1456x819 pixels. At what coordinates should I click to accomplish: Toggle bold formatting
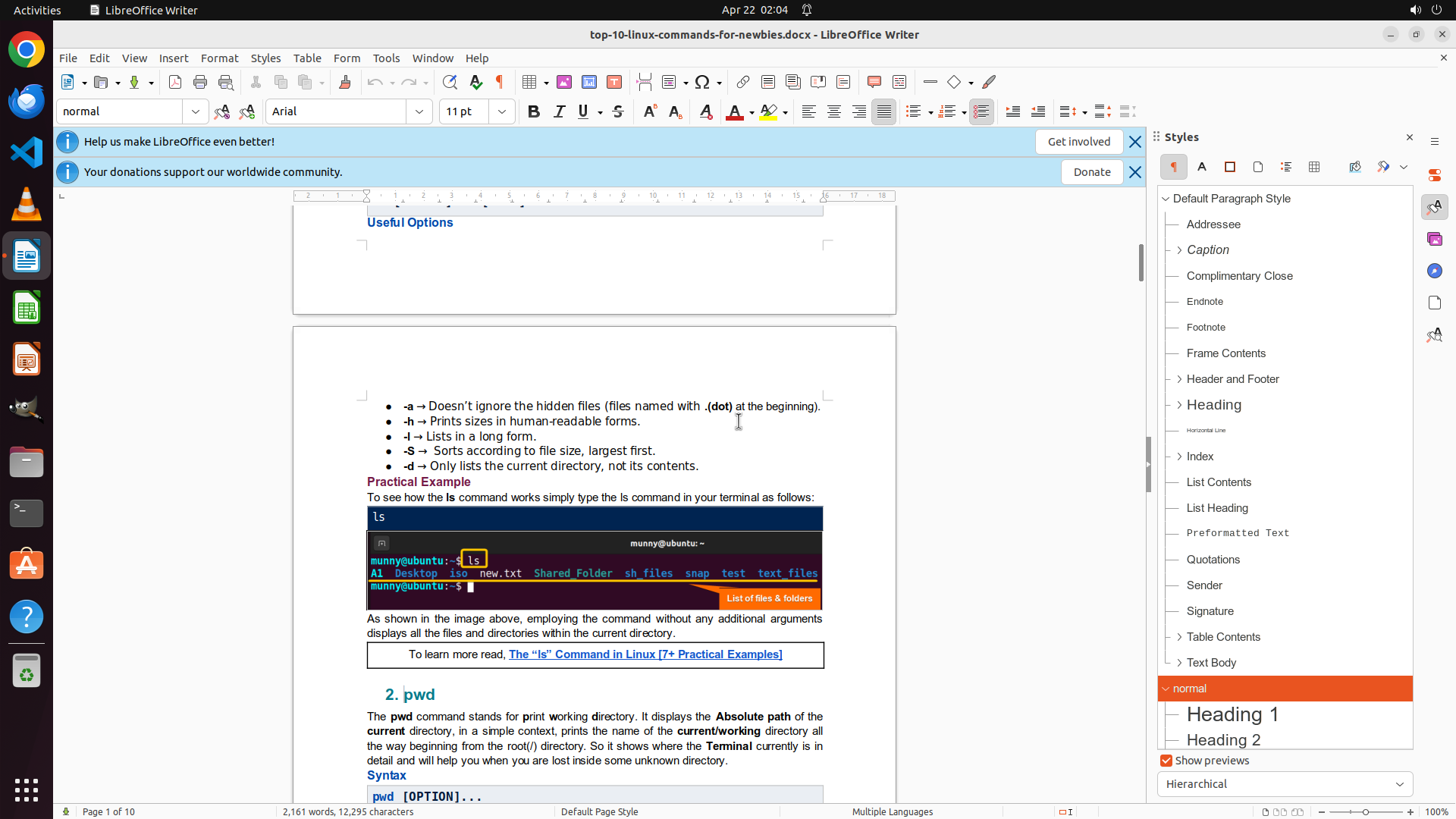tap(534, 111)
